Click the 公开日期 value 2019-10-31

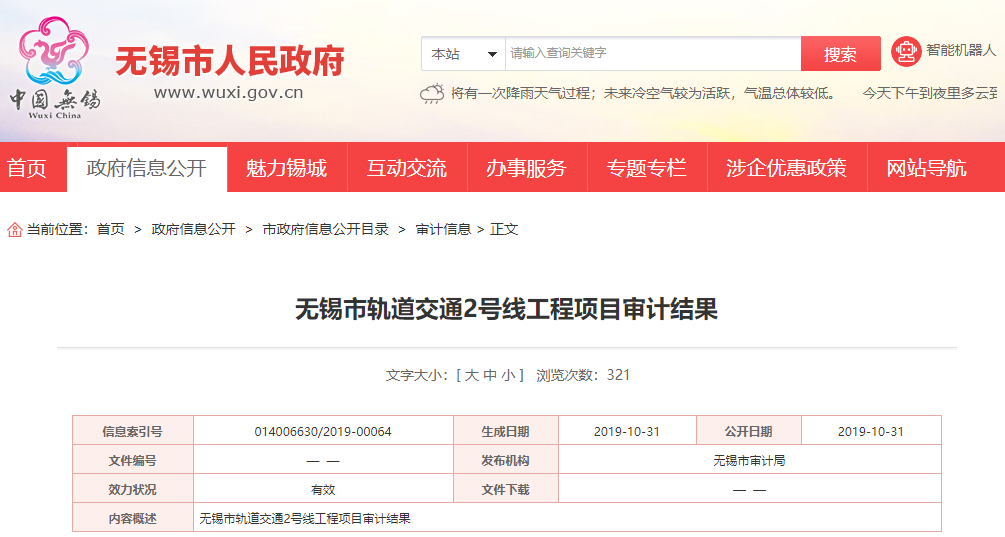(870, 432)
